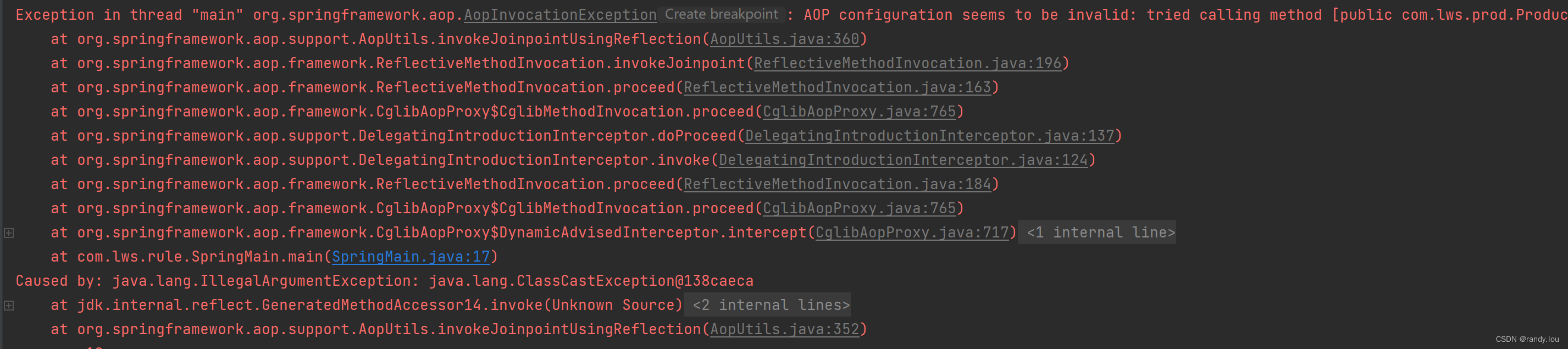The height and width of the screenshot is (349, 1568).
Task: Expand the fold icon beside DynamicAdvisedInterceptor line
Action: click(x=9, y=232)
